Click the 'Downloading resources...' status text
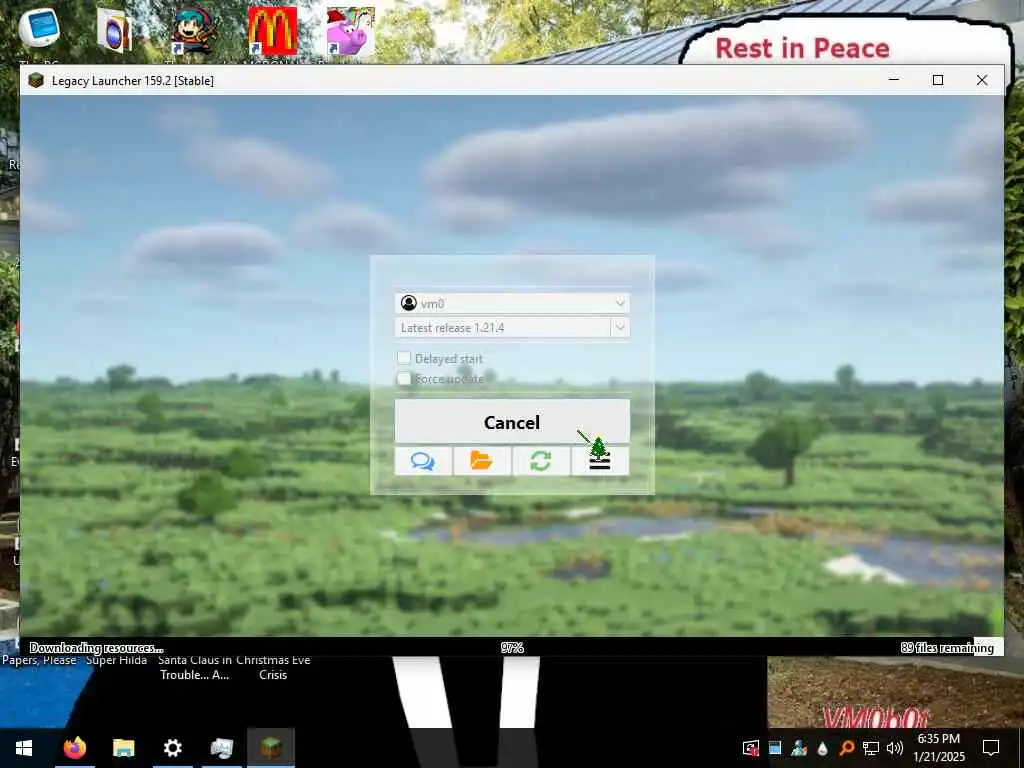 point(96,648)
